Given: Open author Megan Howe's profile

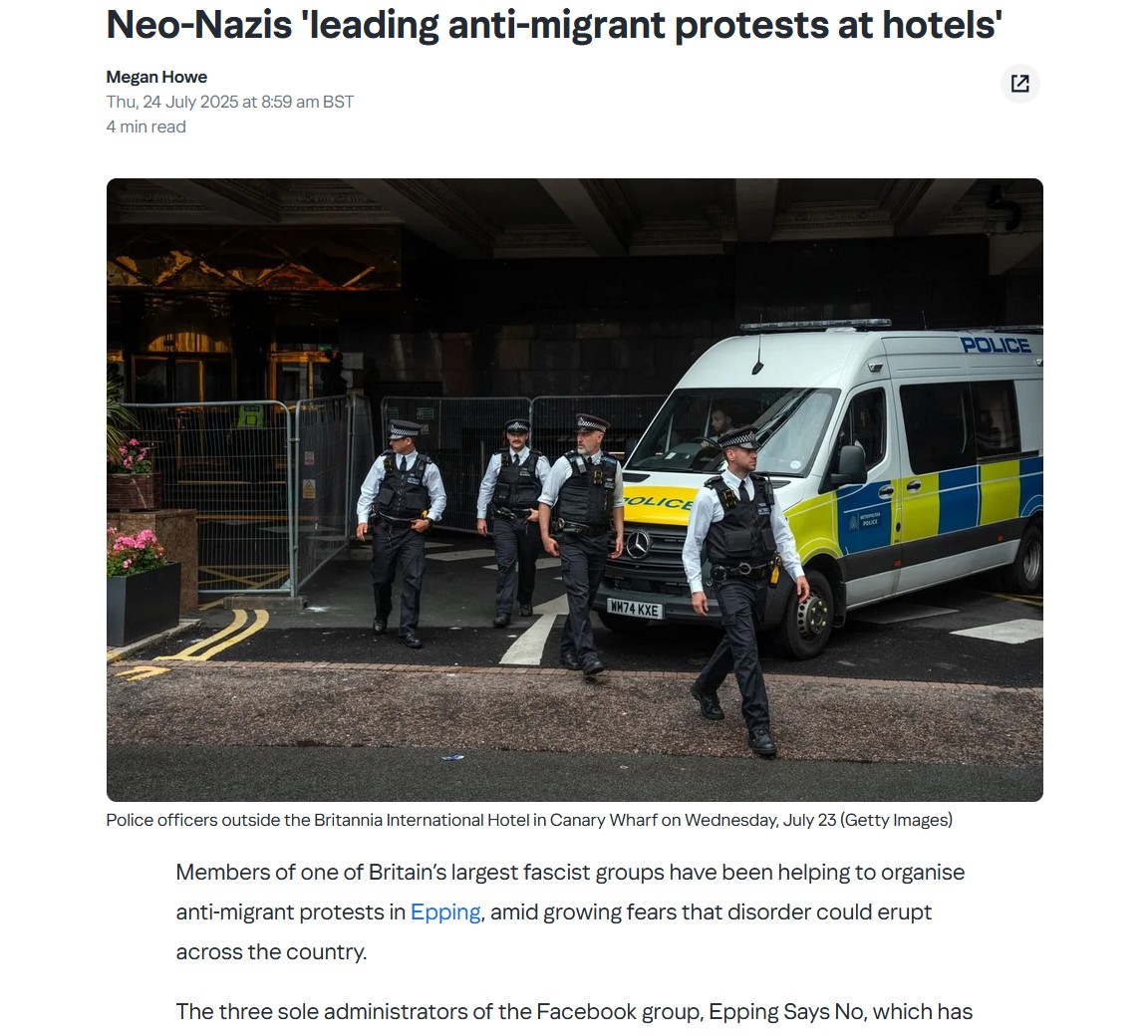Looking at the screenshot, I should (156, 77).
